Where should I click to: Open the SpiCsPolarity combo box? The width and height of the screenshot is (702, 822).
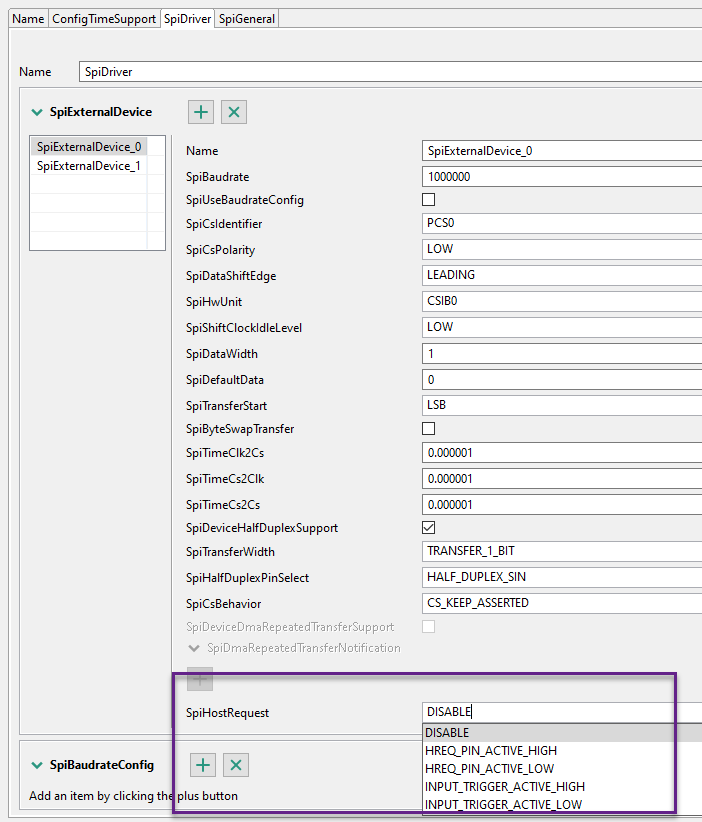[x=560, y=249]
